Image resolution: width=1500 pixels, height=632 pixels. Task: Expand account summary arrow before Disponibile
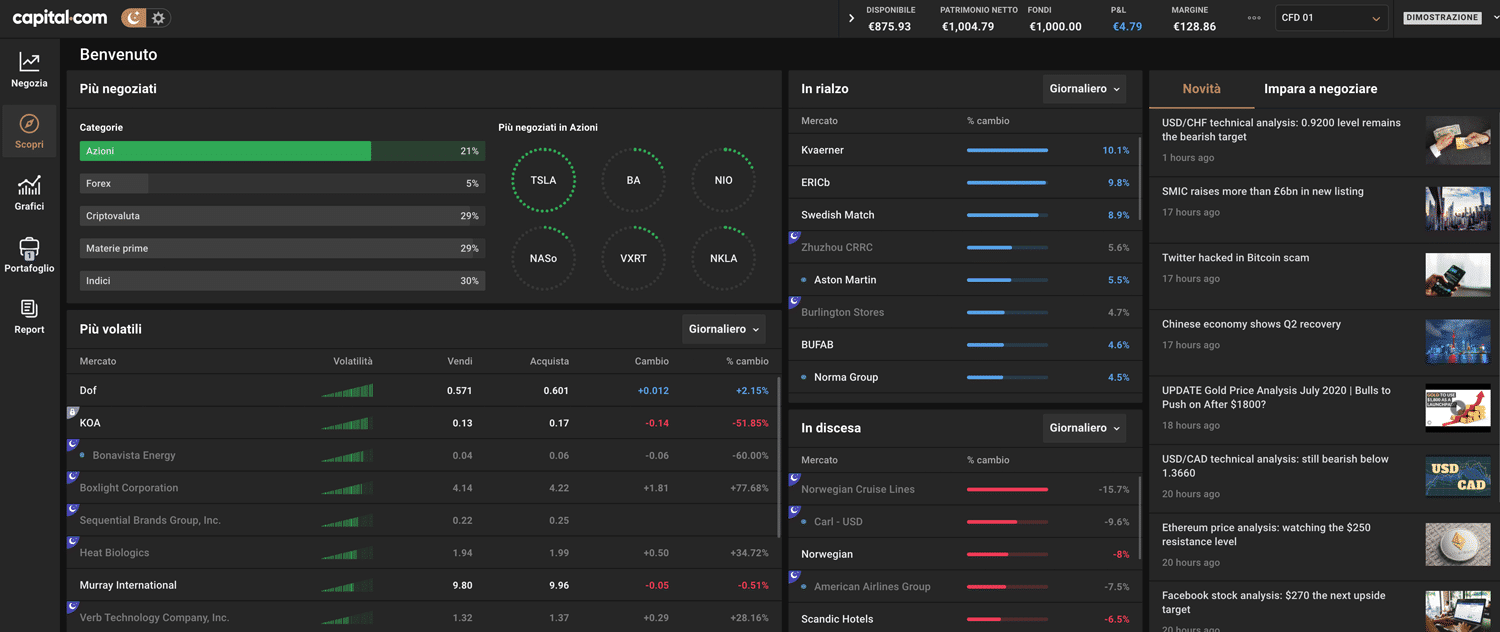click(x=851, y=18)
